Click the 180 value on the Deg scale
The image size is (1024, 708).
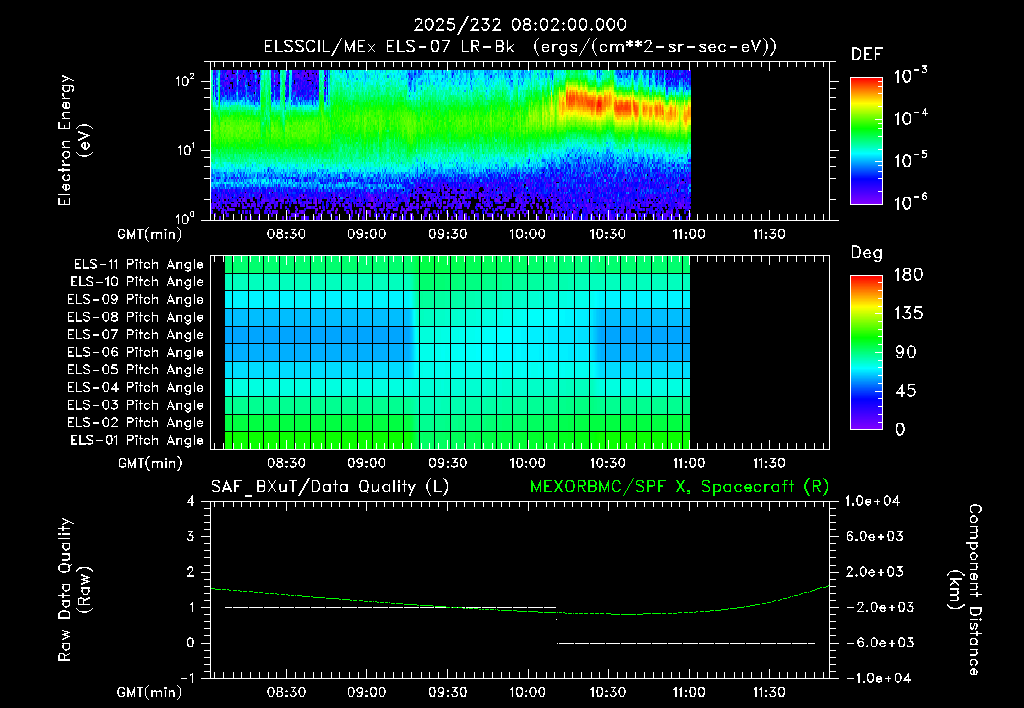[908, 275]
